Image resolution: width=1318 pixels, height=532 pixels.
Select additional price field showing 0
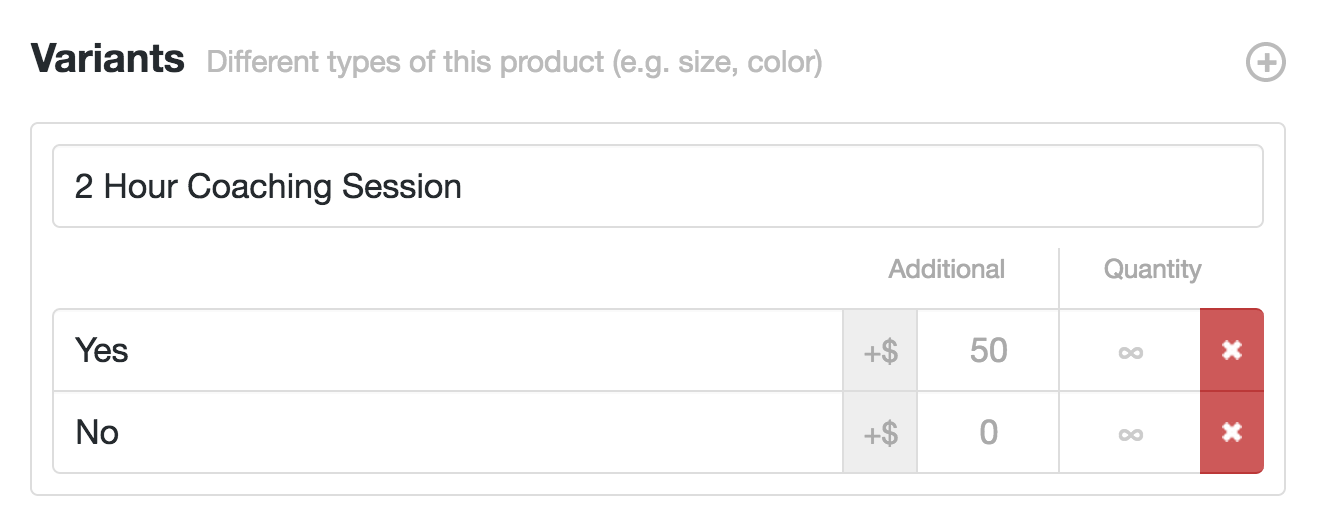coord(987,432)
